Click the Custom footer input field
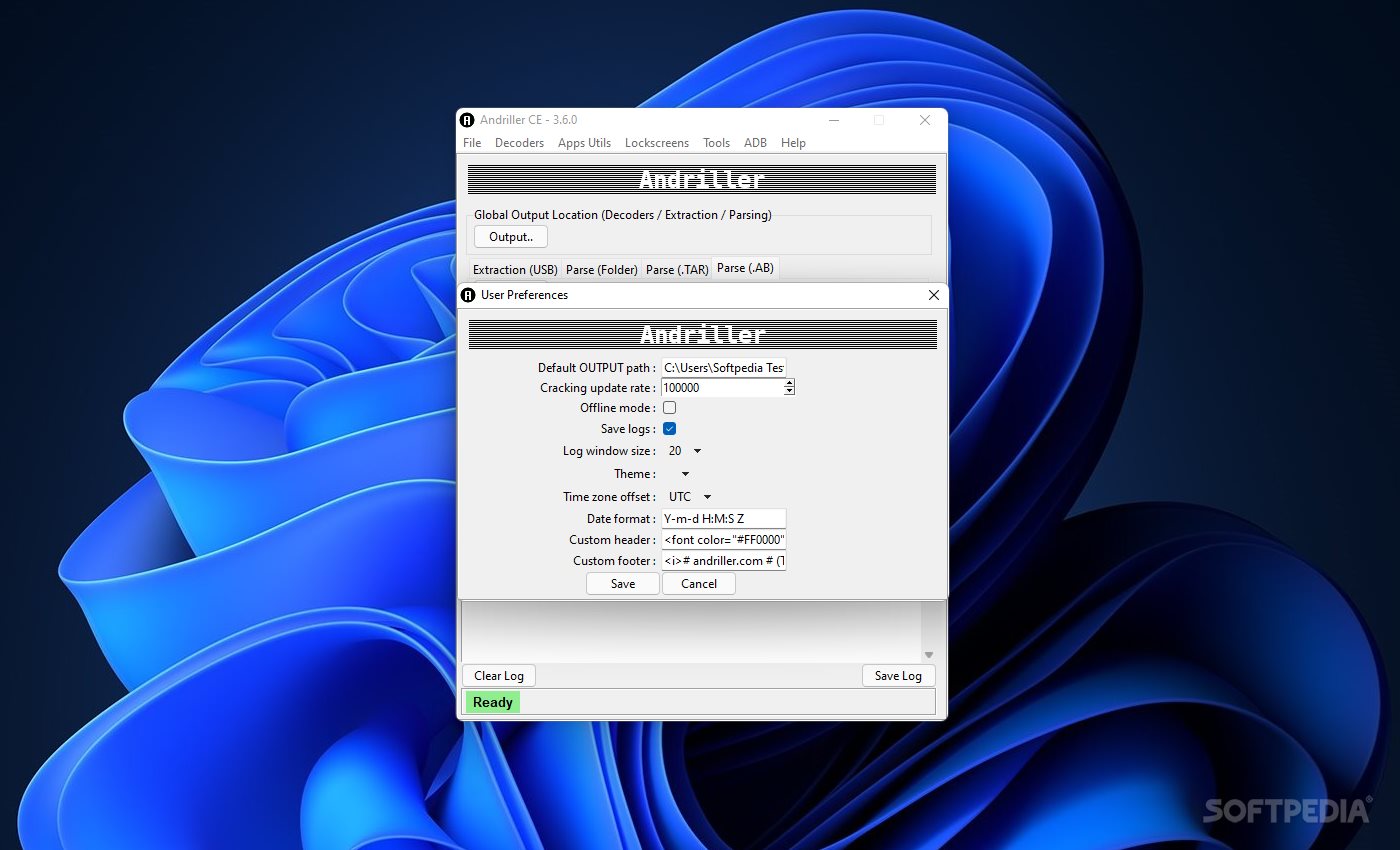 pyautogui.click(x=724, y=561)
